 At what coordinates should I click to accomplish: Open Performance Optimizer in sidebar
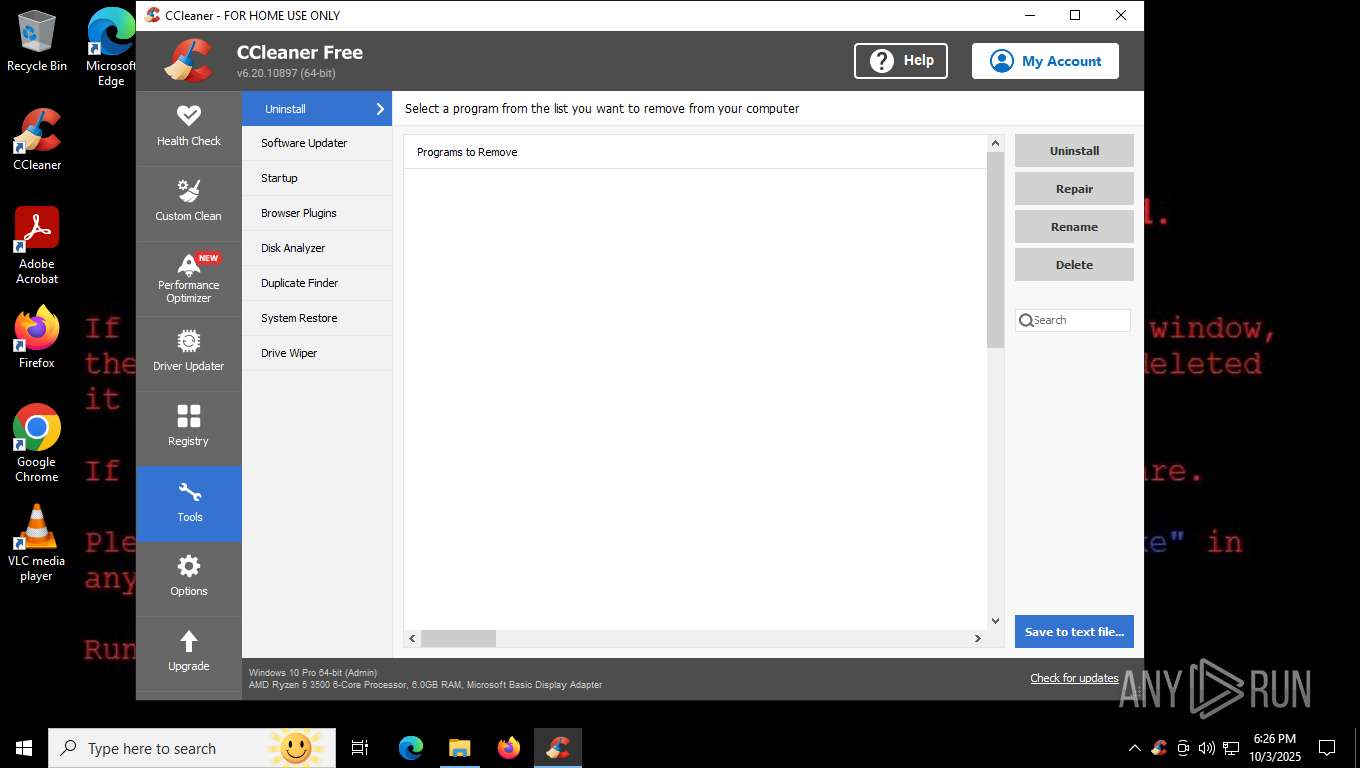[x=189, y=279]
